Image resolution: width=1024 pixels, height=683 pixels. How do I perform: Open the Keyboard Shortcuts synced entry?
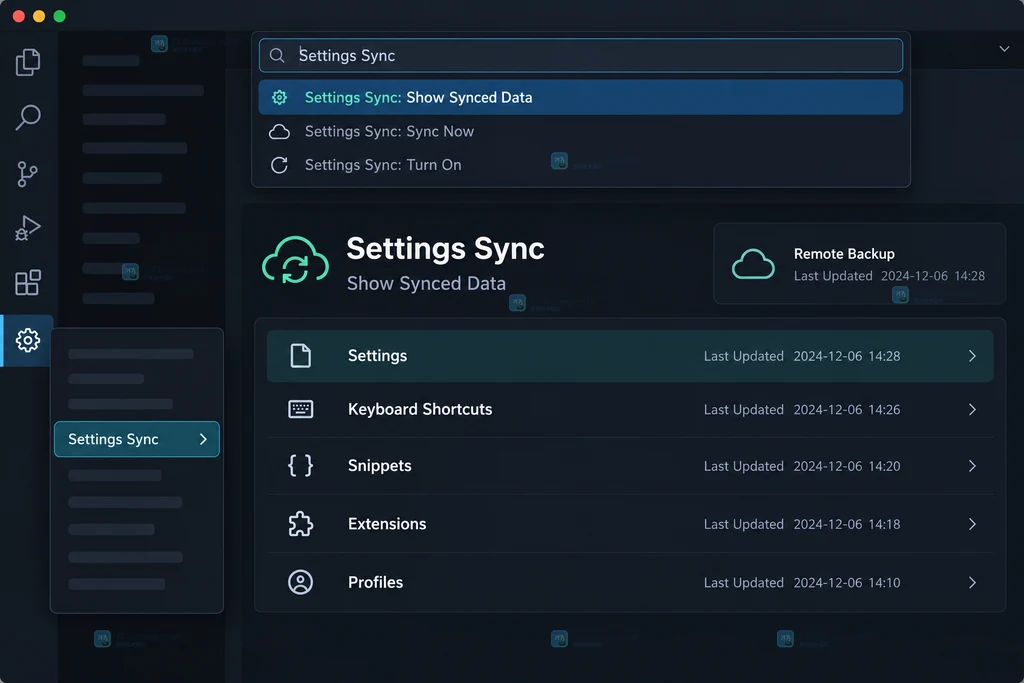point(630,409)
